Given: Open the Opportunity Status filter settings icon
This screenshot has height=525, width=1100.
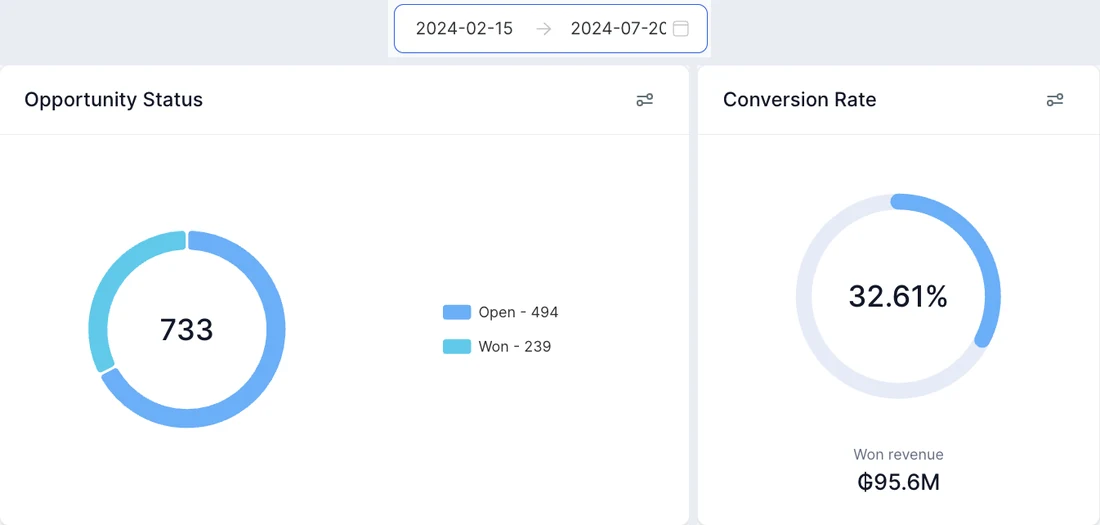Looking at the screenshot, I should click(645, 100).
